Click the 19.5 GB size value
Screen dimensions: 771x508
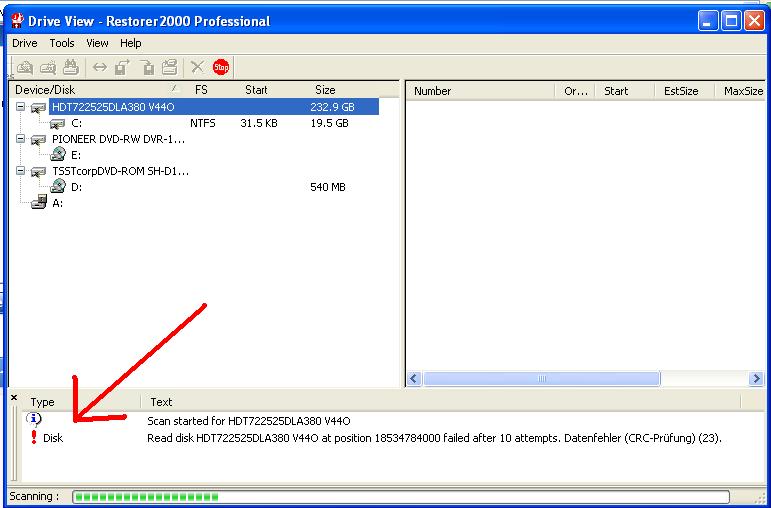(329, 123)
